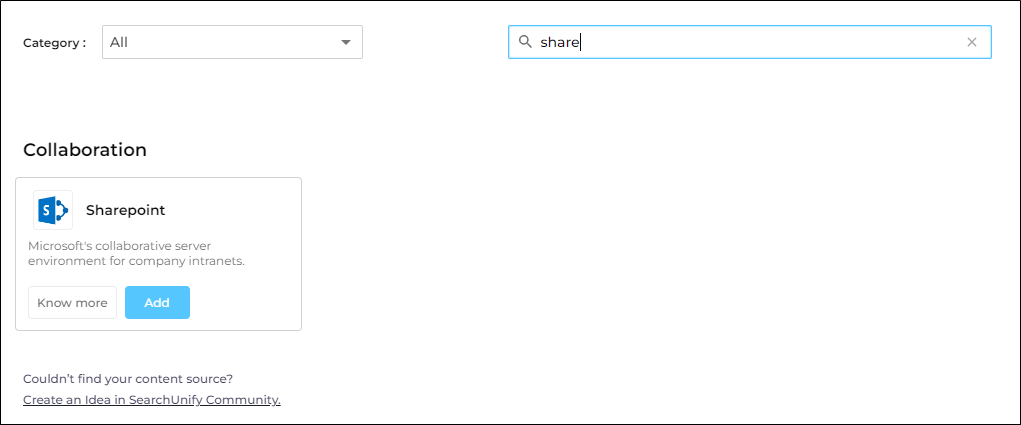Click Know more on the Sharepoint card
Image resolution: width=1021 pixels, height=425 pixels.
point(72,303)
